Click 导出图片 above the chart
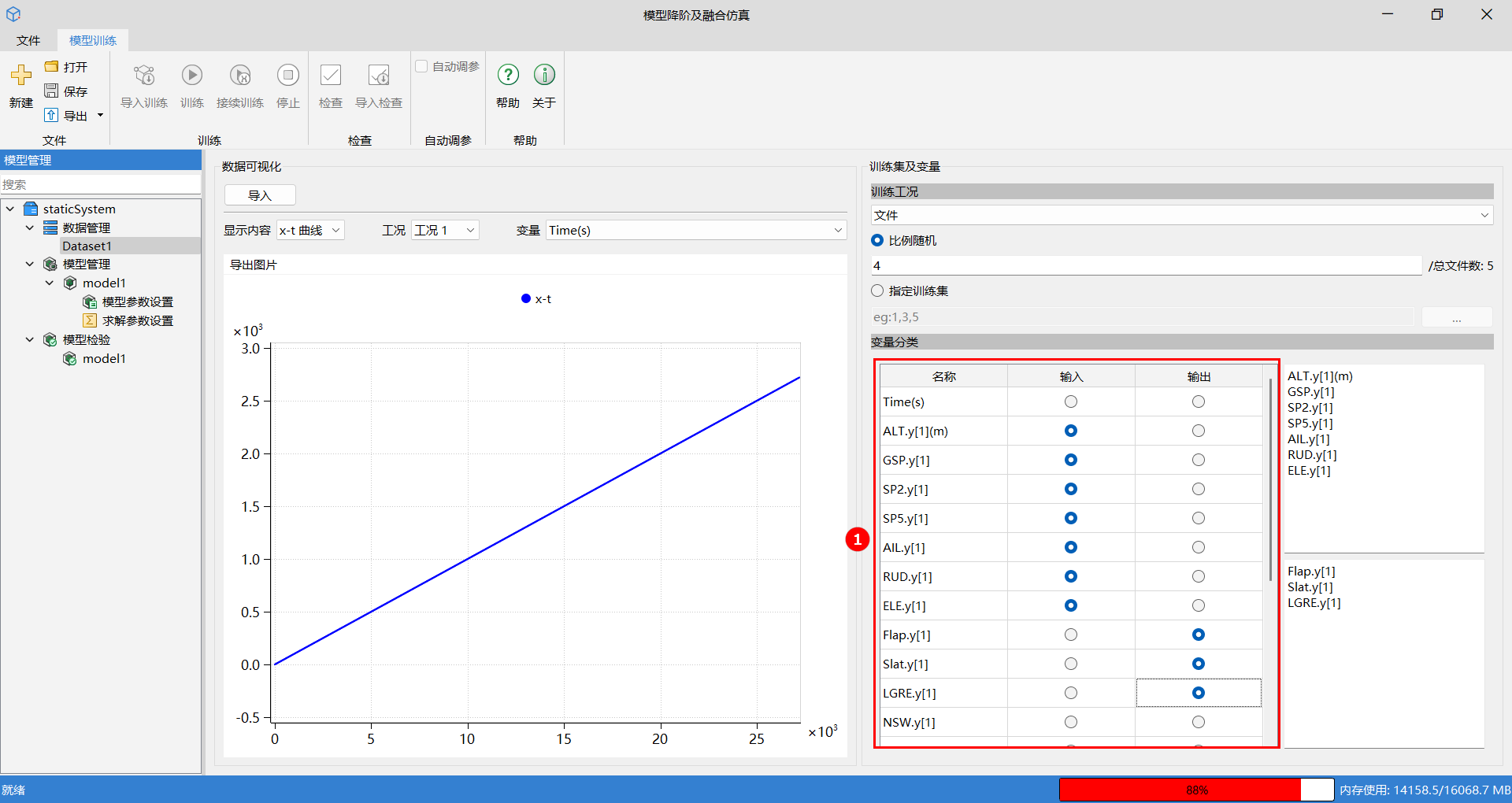 (x=254, y=265)
